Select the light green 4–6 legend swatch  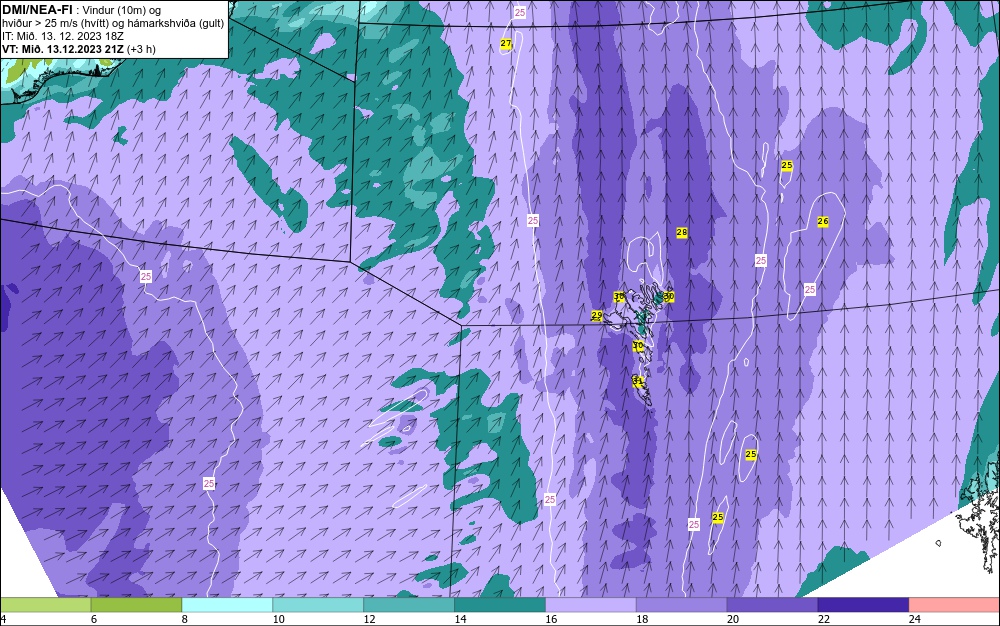(45, 605)
